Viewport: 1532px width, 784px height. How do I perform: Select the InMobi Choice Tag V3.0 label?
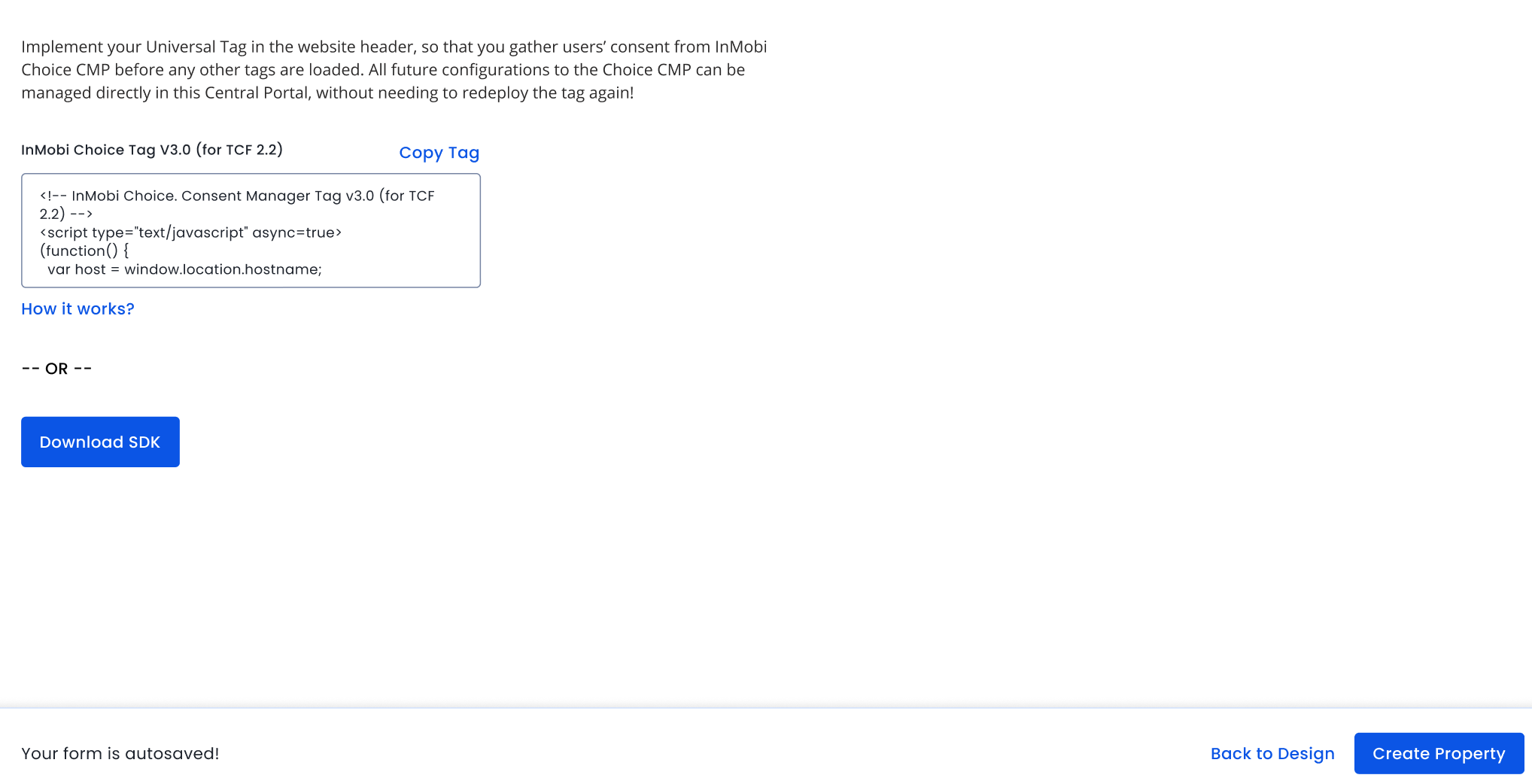(105, 150)
